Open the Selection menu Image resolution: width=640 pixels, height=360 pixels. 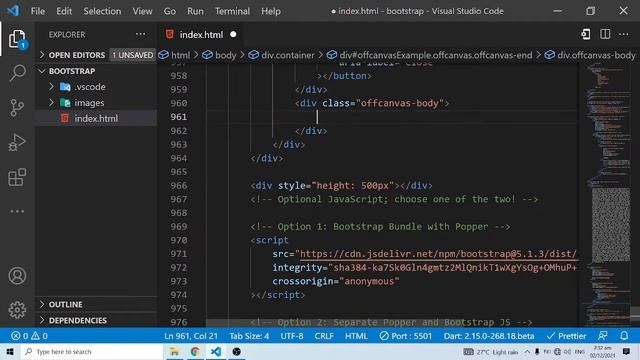(x=102, y=11)
